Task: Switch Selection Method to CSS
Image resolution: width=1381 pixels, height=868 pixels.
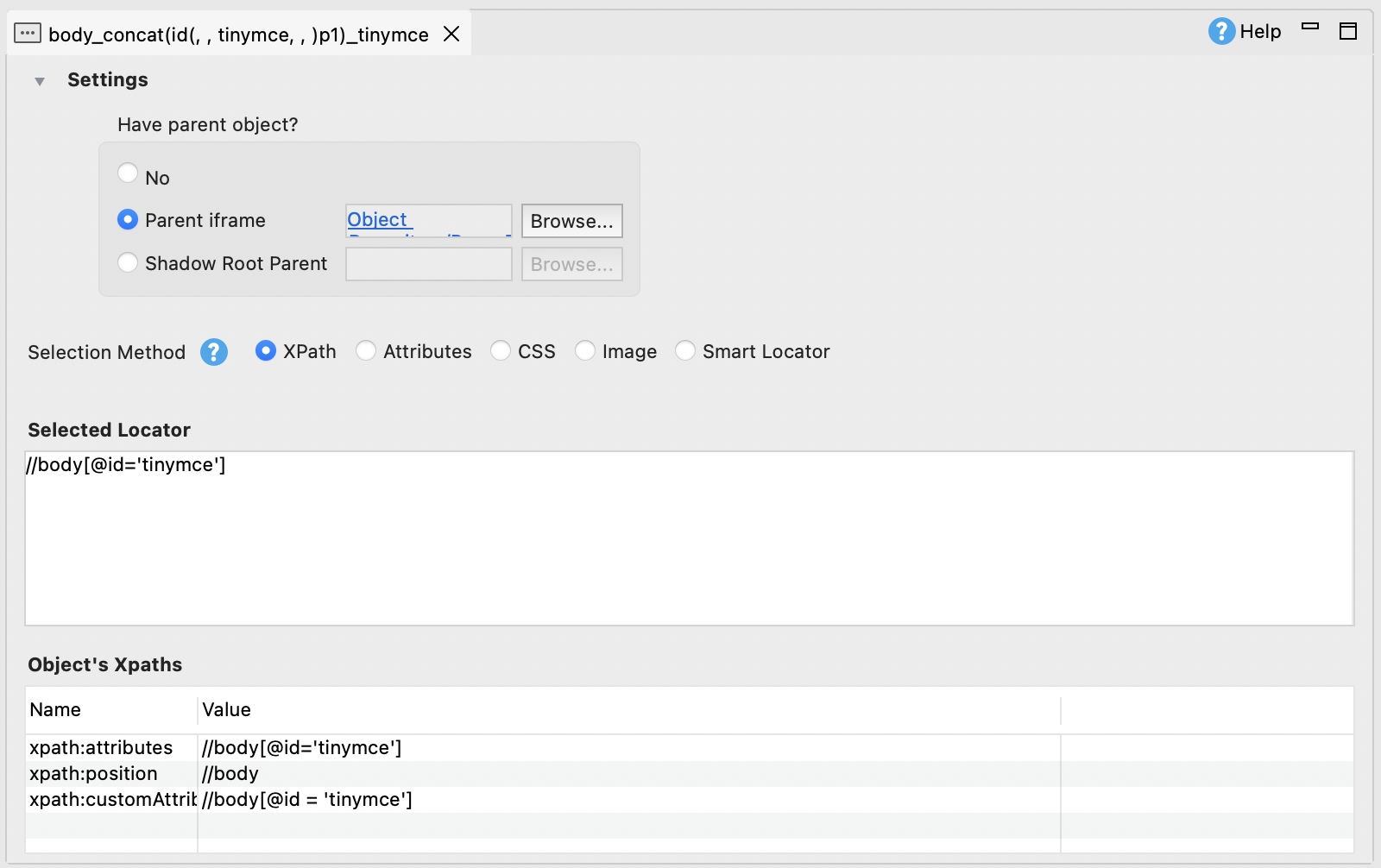Action: pos(501,350)
